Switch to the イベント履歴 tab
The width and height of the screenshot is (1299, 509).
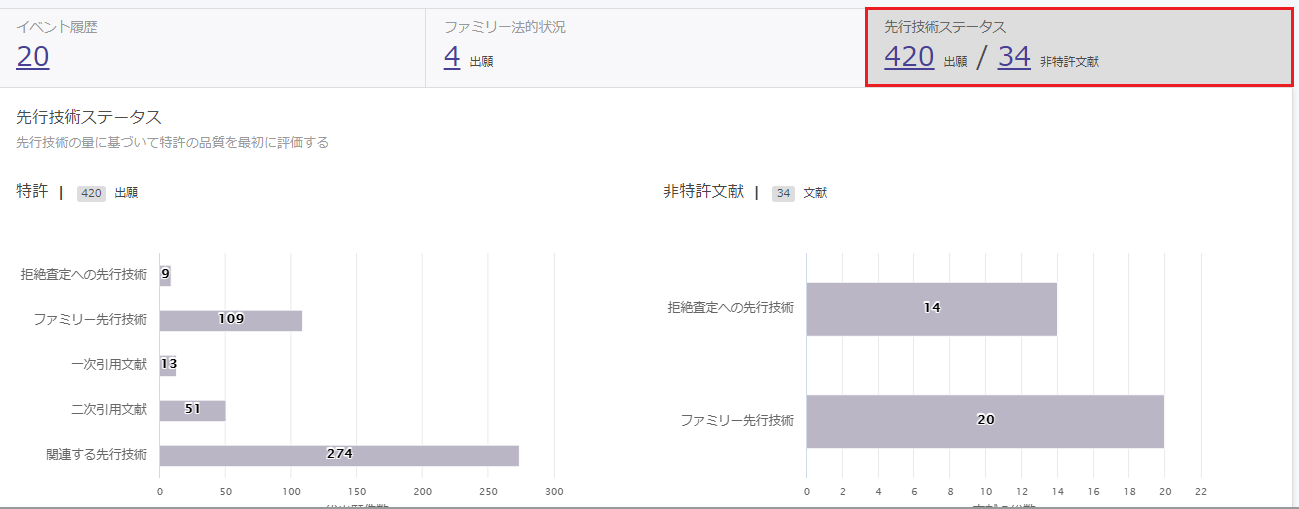pyautogui.click(x=213, y=48)
